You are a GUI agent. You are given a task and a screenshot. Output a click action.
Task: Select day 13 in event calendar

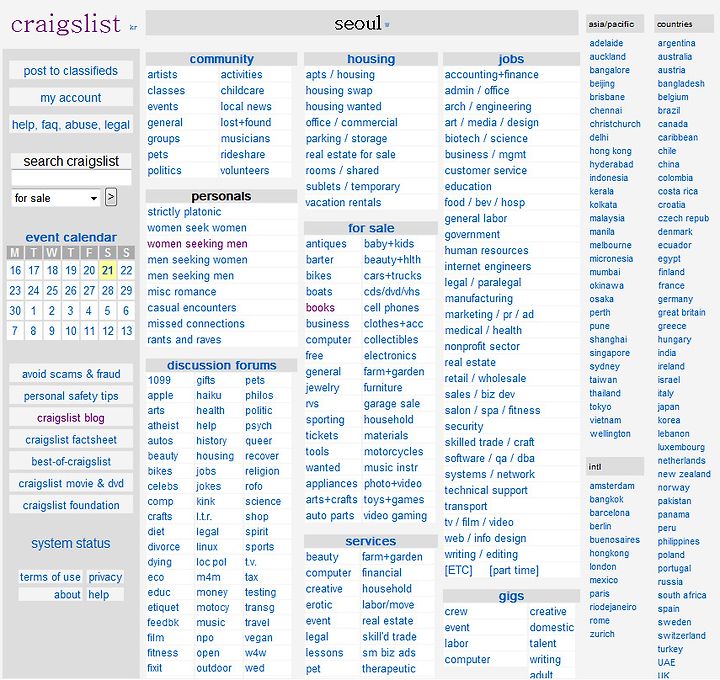[126, 331]
